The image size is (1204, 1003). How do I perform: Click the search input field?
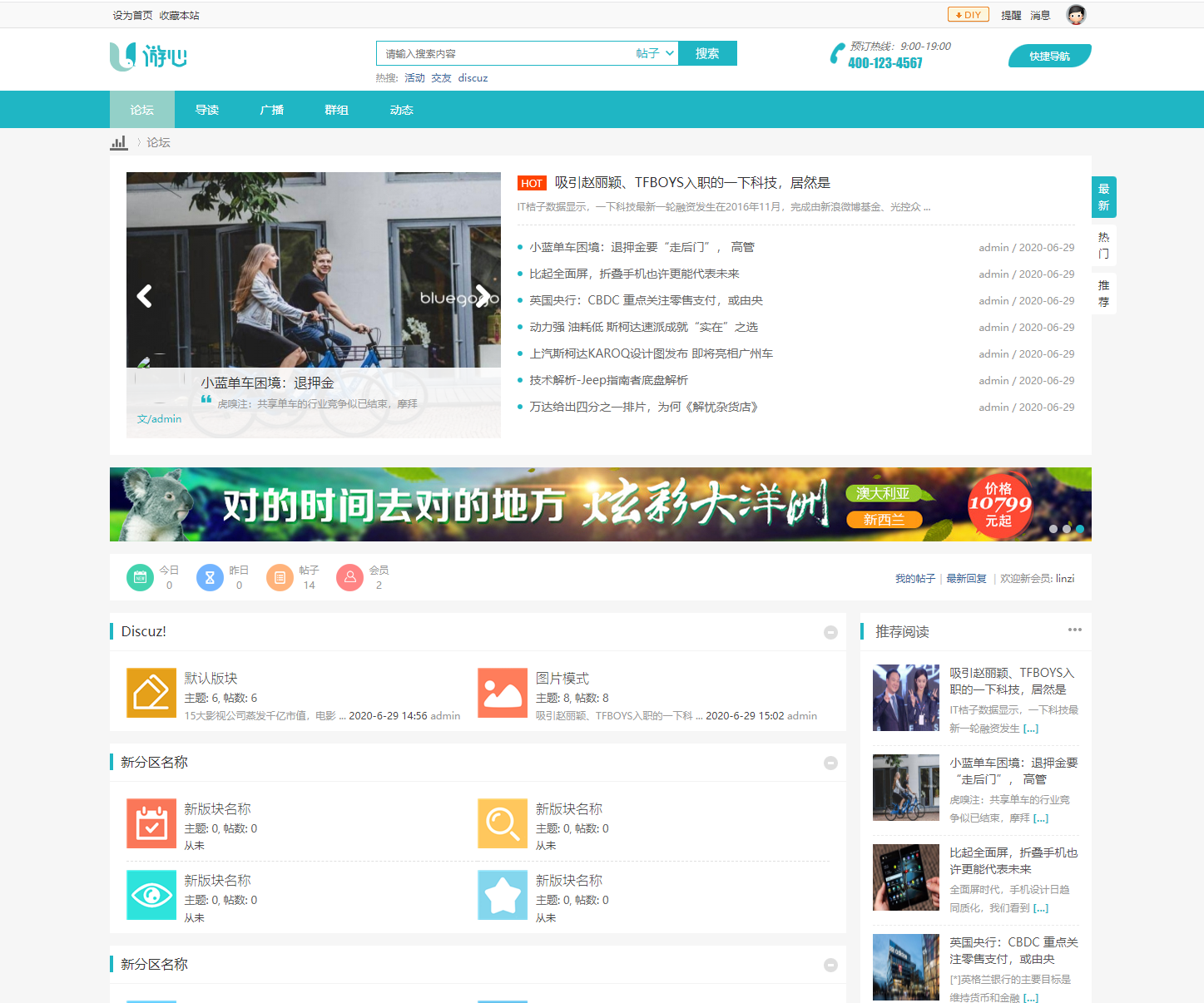pyautogui.click(x=503, y=53)
